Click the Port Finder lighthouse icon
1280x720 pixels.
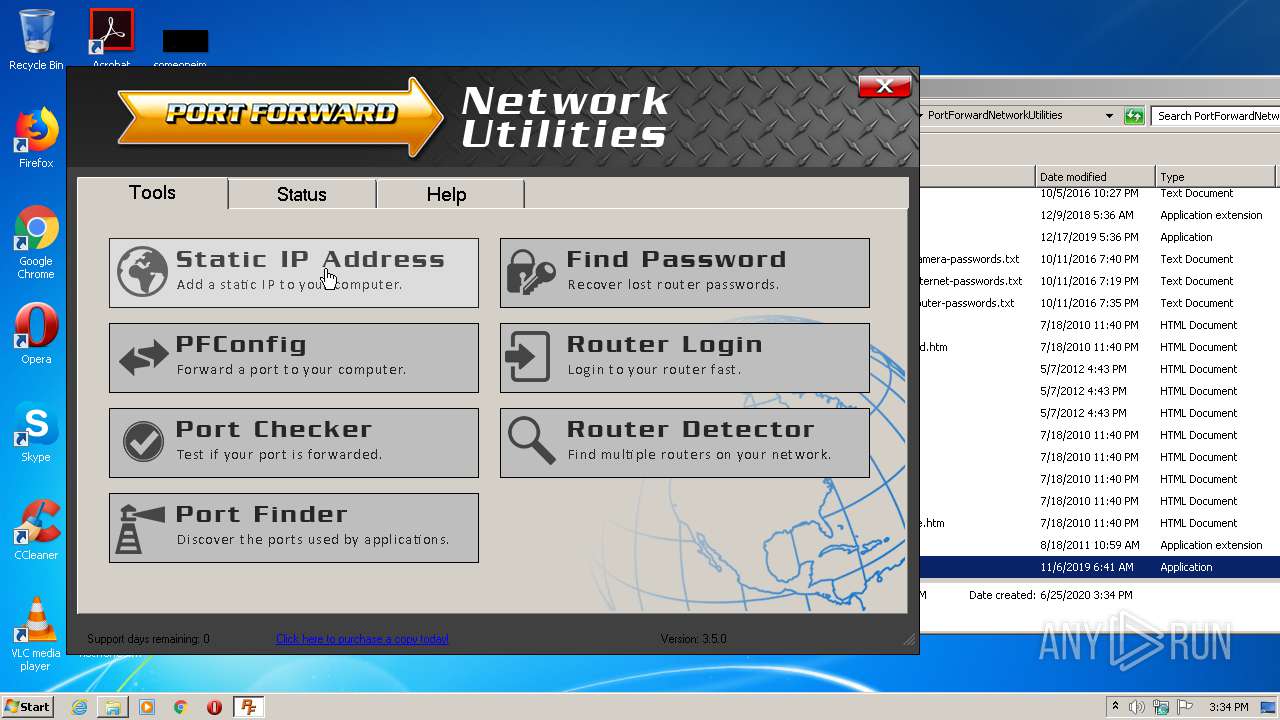[141, 528]
